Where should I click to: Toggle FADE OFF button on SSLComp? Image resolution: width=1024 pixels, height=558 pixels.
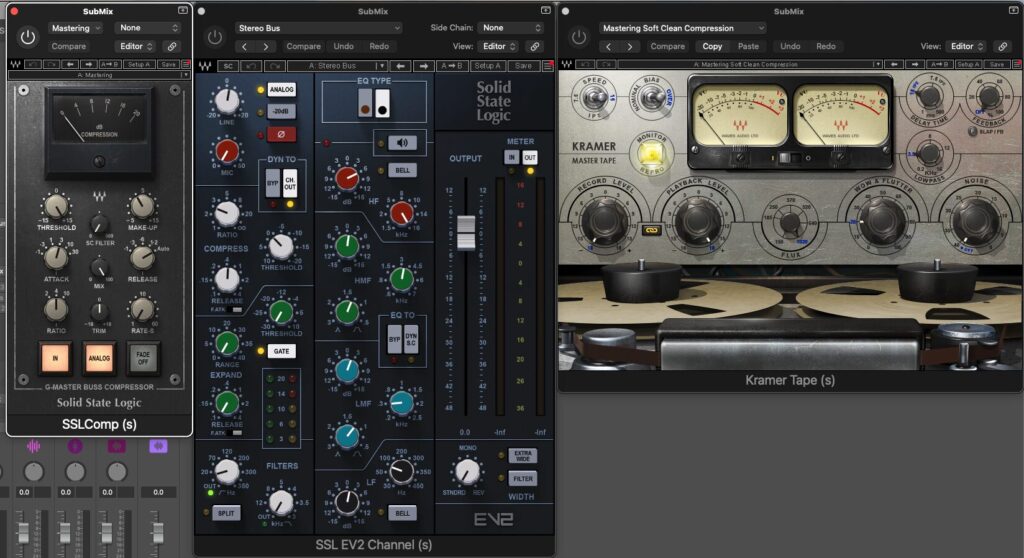(x=143, y=358)
